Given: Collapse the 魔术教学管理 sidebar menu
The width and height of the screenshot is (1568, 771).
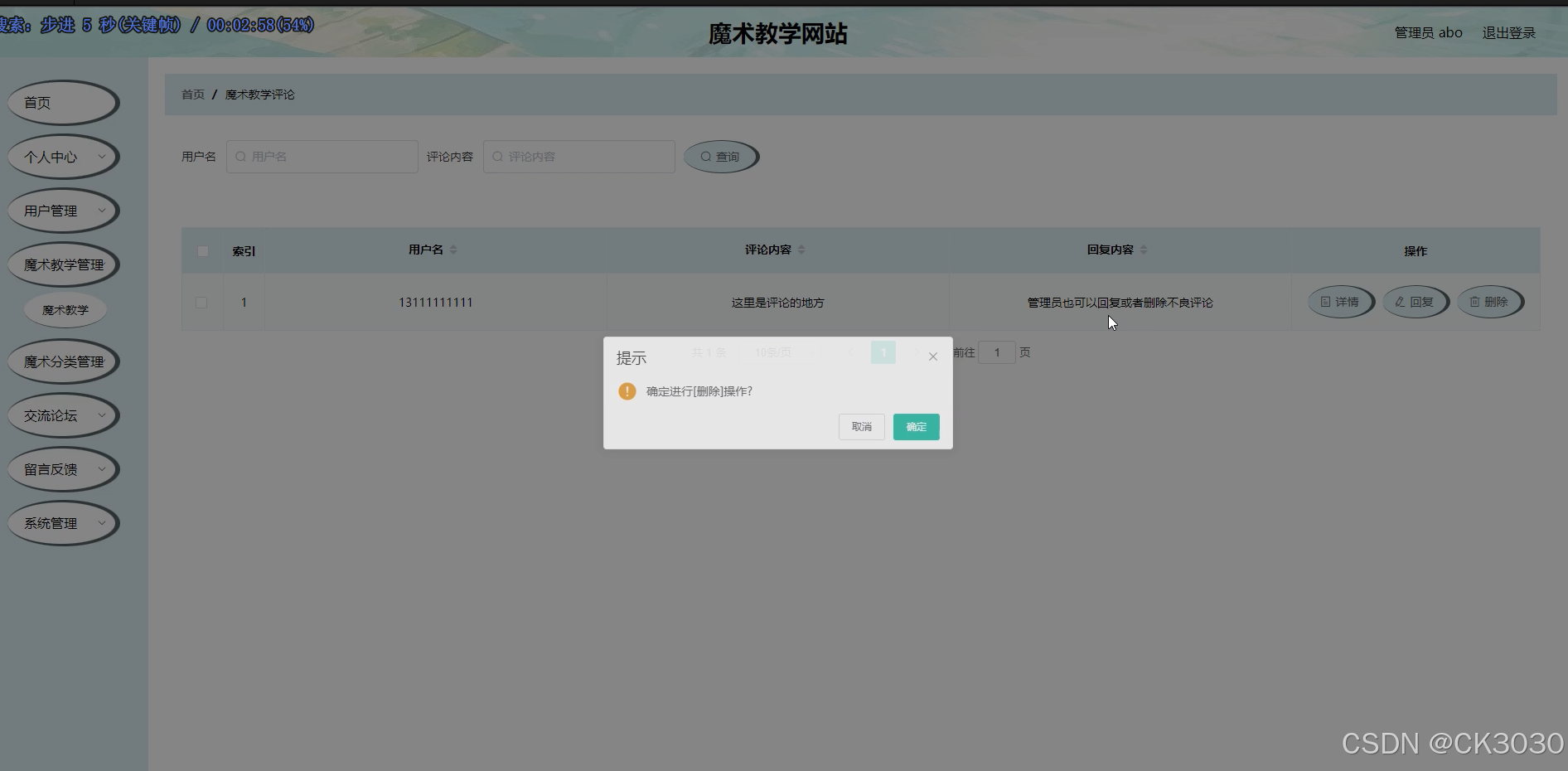Looking at the screenshot, I should tap(63, 264).
